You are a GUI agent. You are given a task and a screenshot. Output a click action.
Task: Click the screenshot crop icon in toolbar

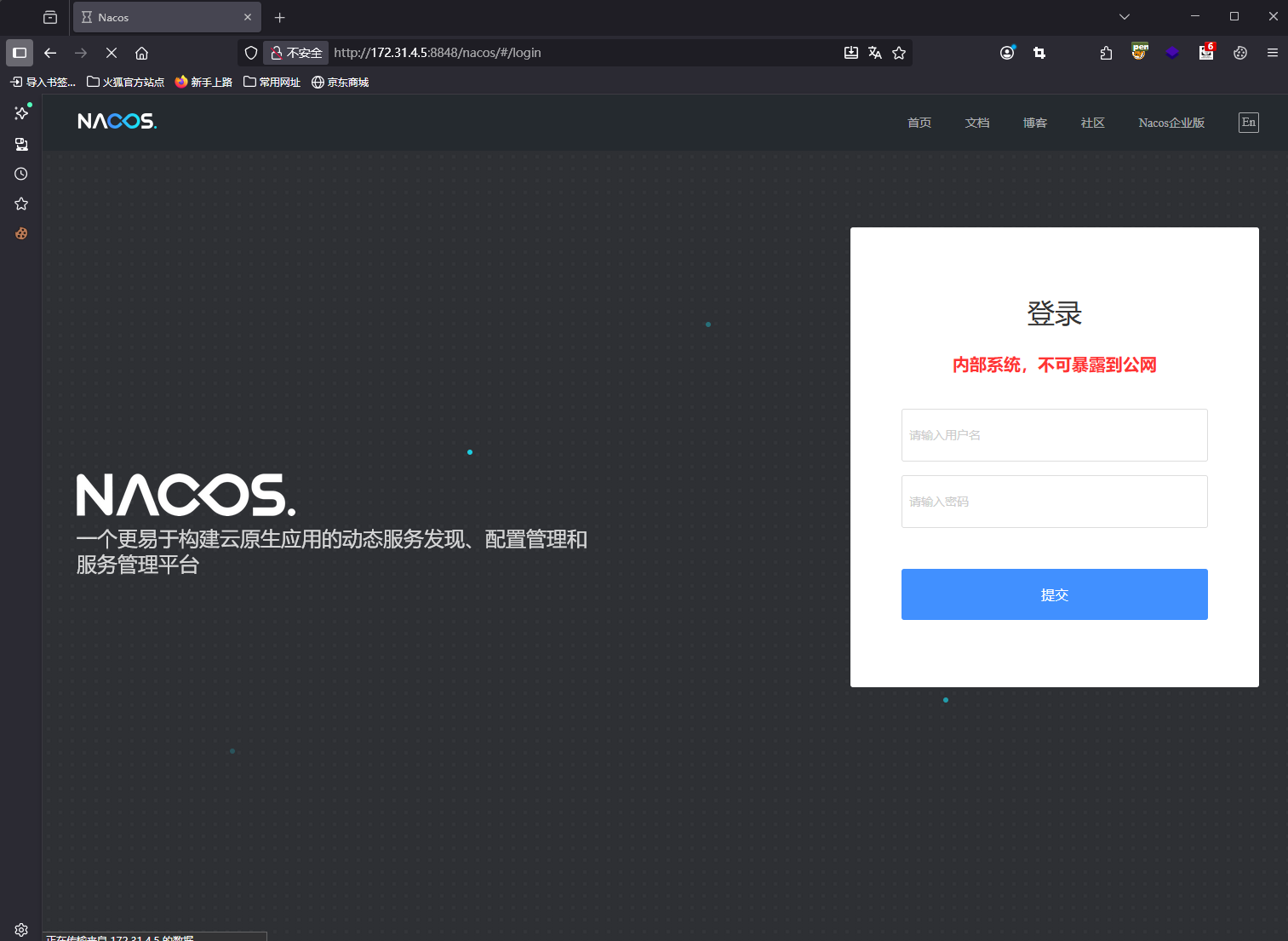point(1039,53)
